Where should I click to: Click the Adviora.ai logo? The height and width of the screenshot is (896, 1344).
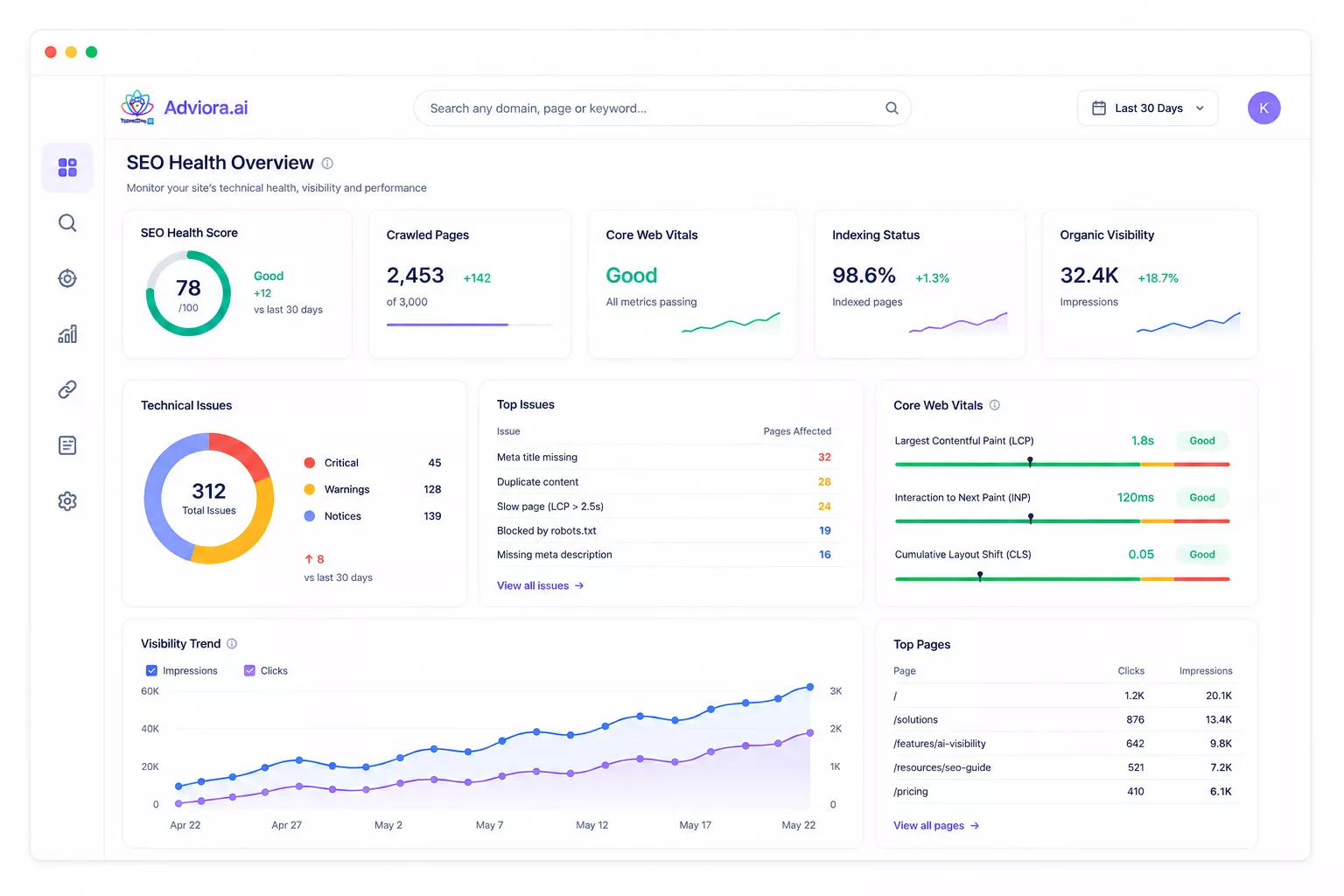coord(137,107)
